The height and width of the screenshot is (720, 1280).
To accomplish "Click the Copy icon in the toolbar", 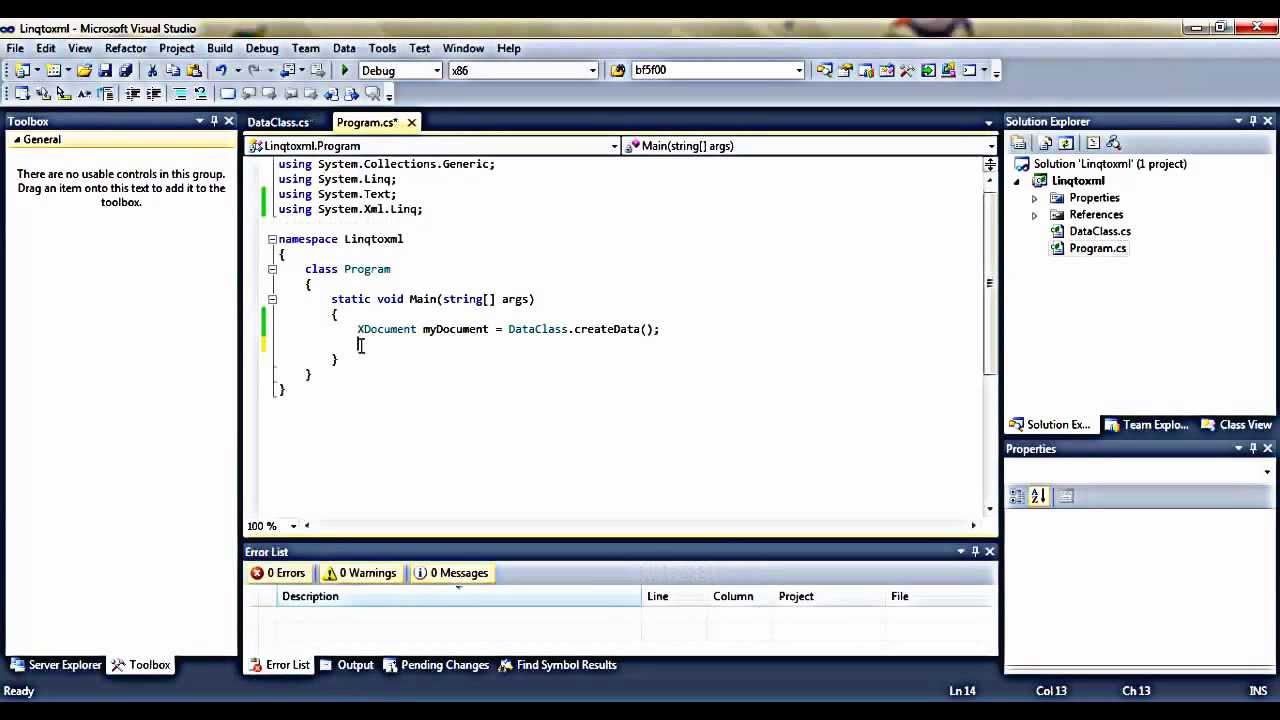I will pyautogui.click(x=173, y=71).
